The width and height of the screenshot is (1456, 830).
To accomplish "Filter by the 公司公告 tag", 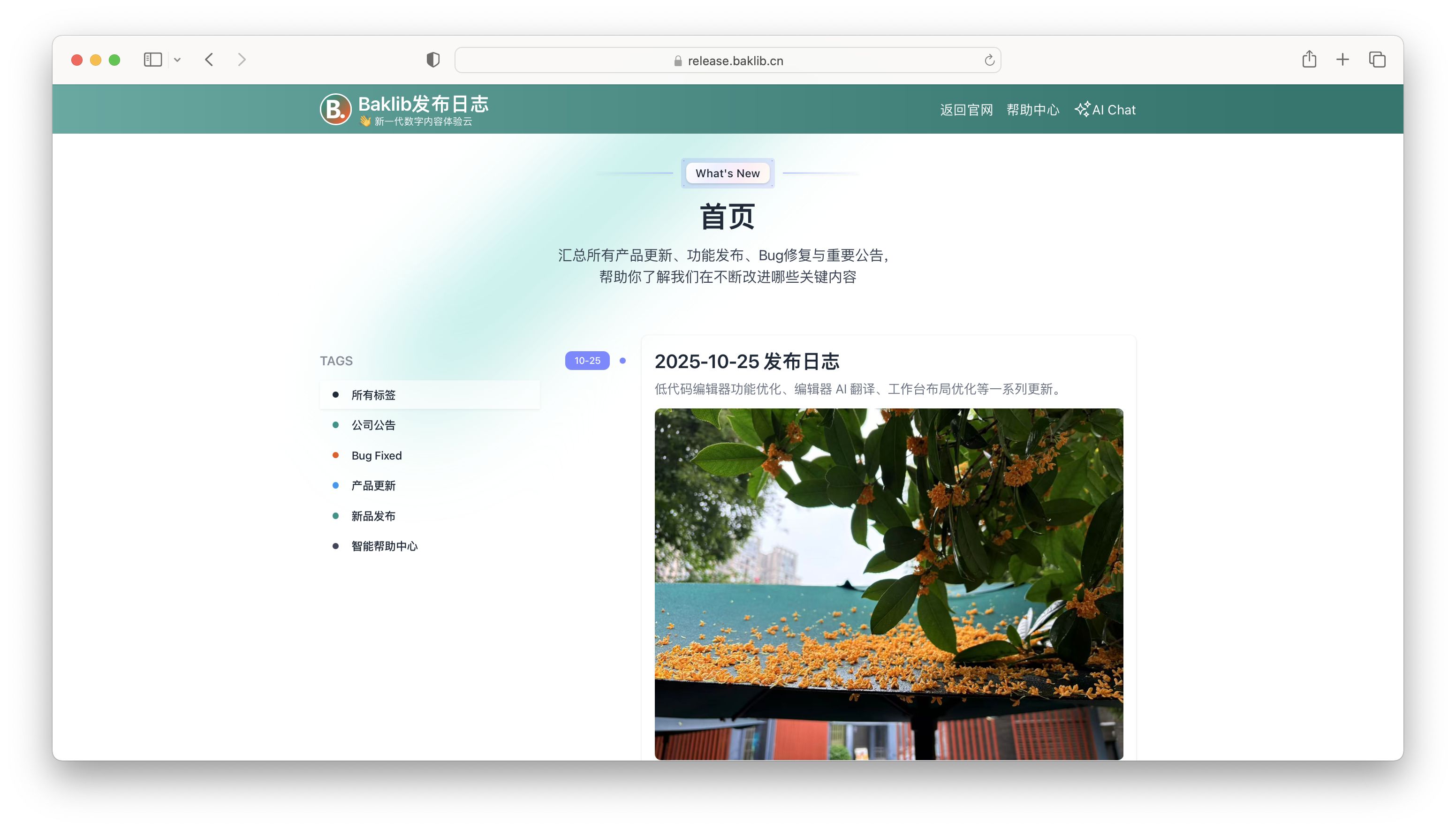I will (373, 425).
